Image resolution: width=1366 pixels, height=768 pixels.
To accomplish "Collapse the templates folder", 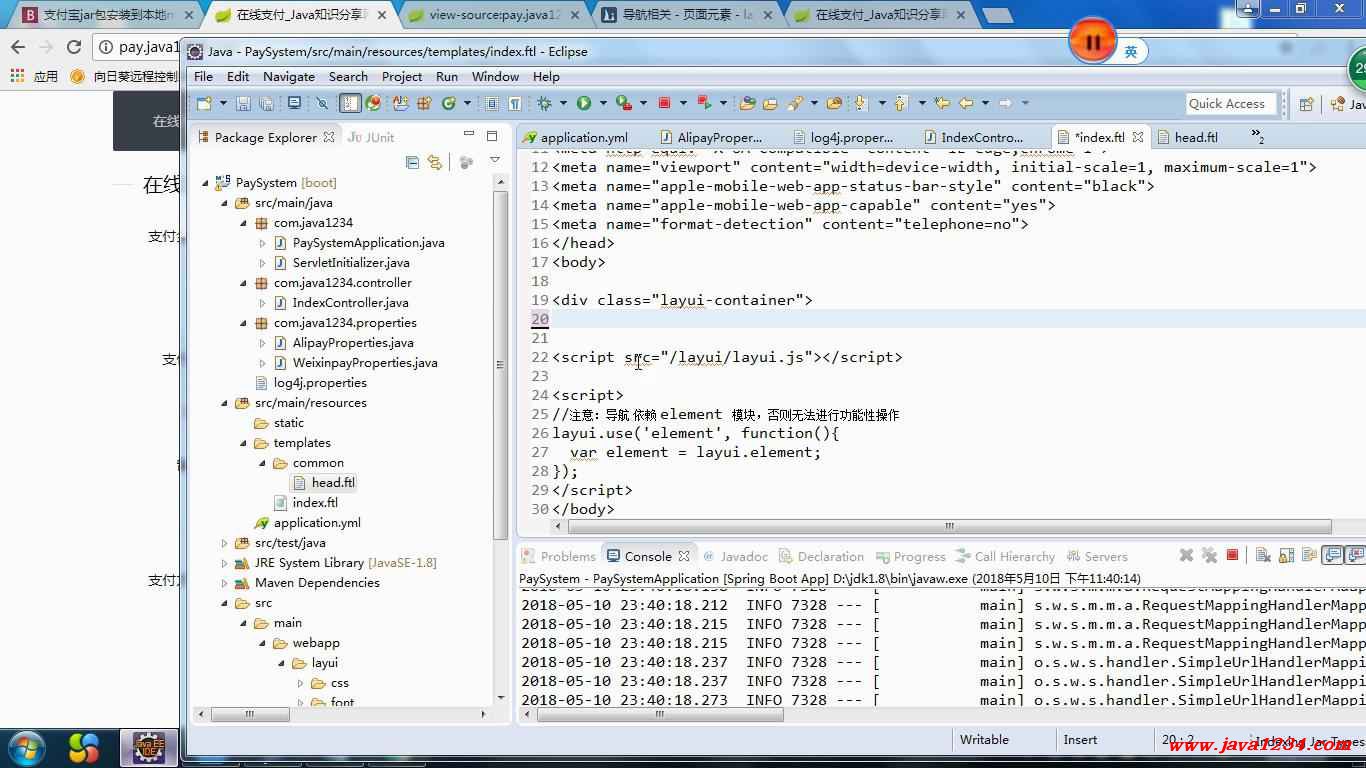I will point(244,443).
